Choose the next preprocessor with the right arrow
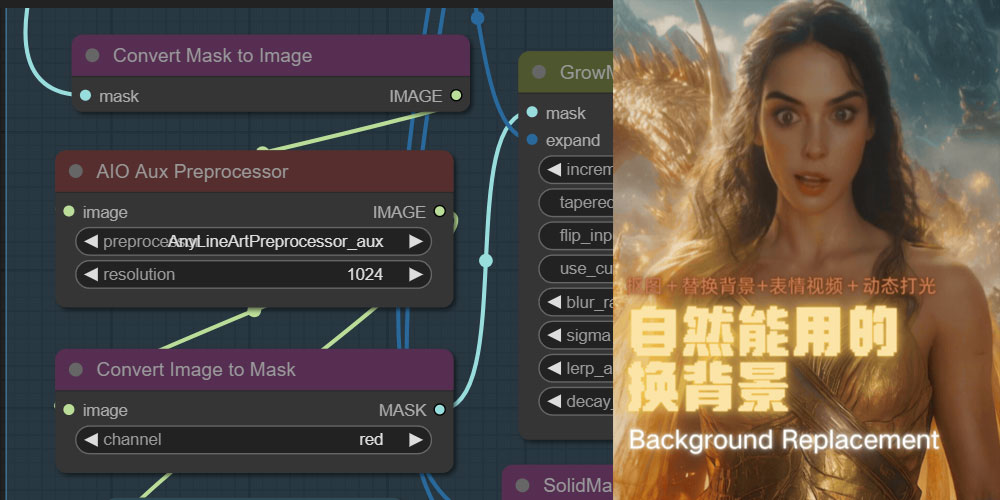The width and height of the screenshot is (1000, 500). [x=416, y=242]
